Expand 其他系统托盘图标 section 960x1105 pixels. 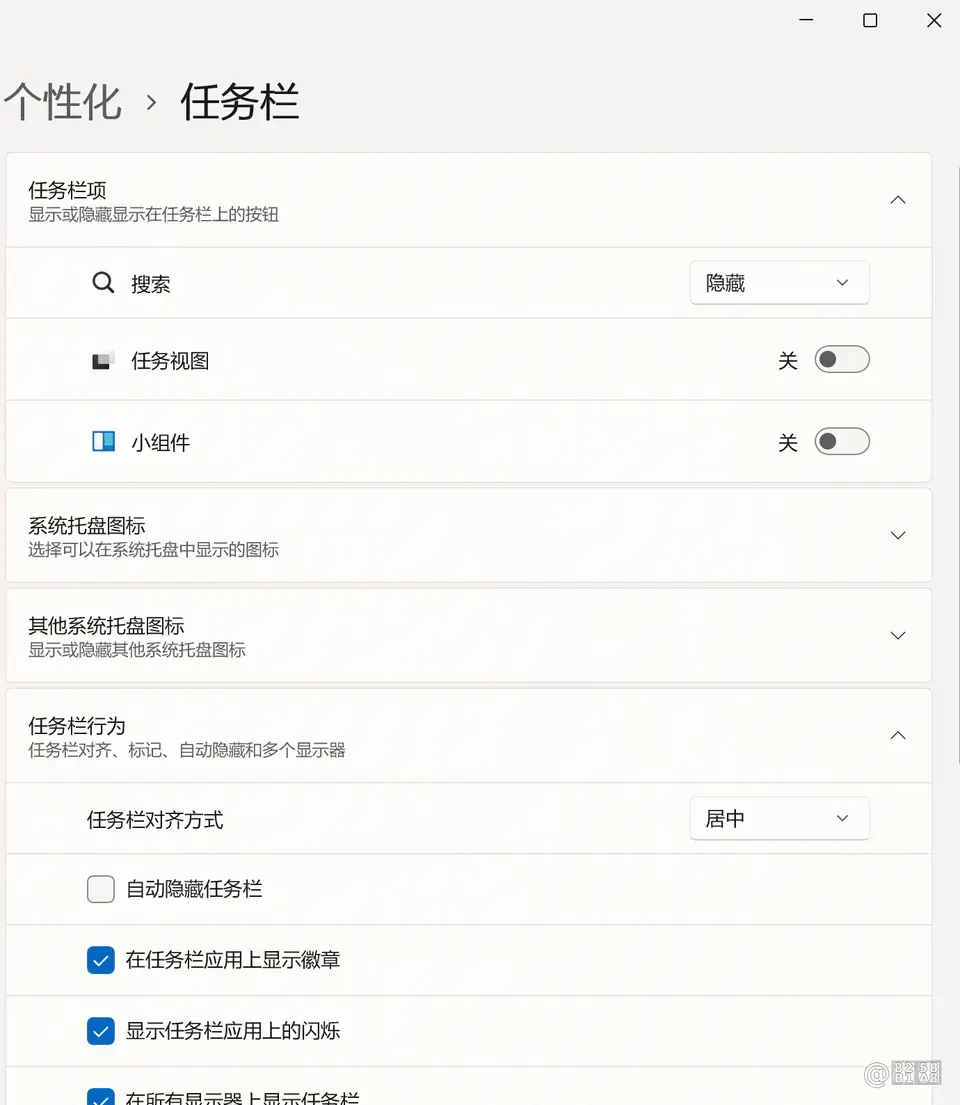pos(897,636)
